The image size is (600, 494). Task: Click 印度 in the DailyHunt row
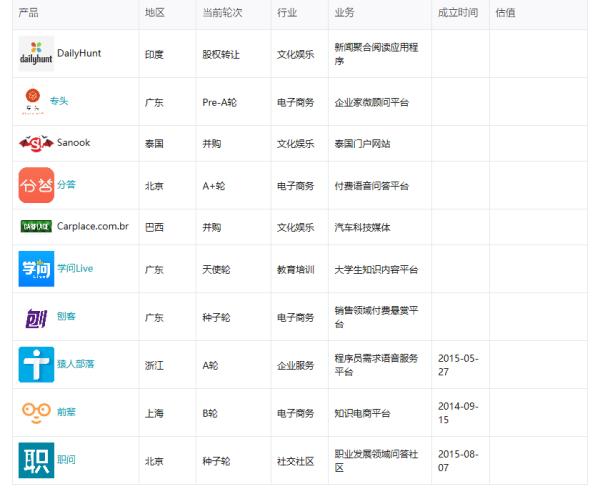pos(154,55)
